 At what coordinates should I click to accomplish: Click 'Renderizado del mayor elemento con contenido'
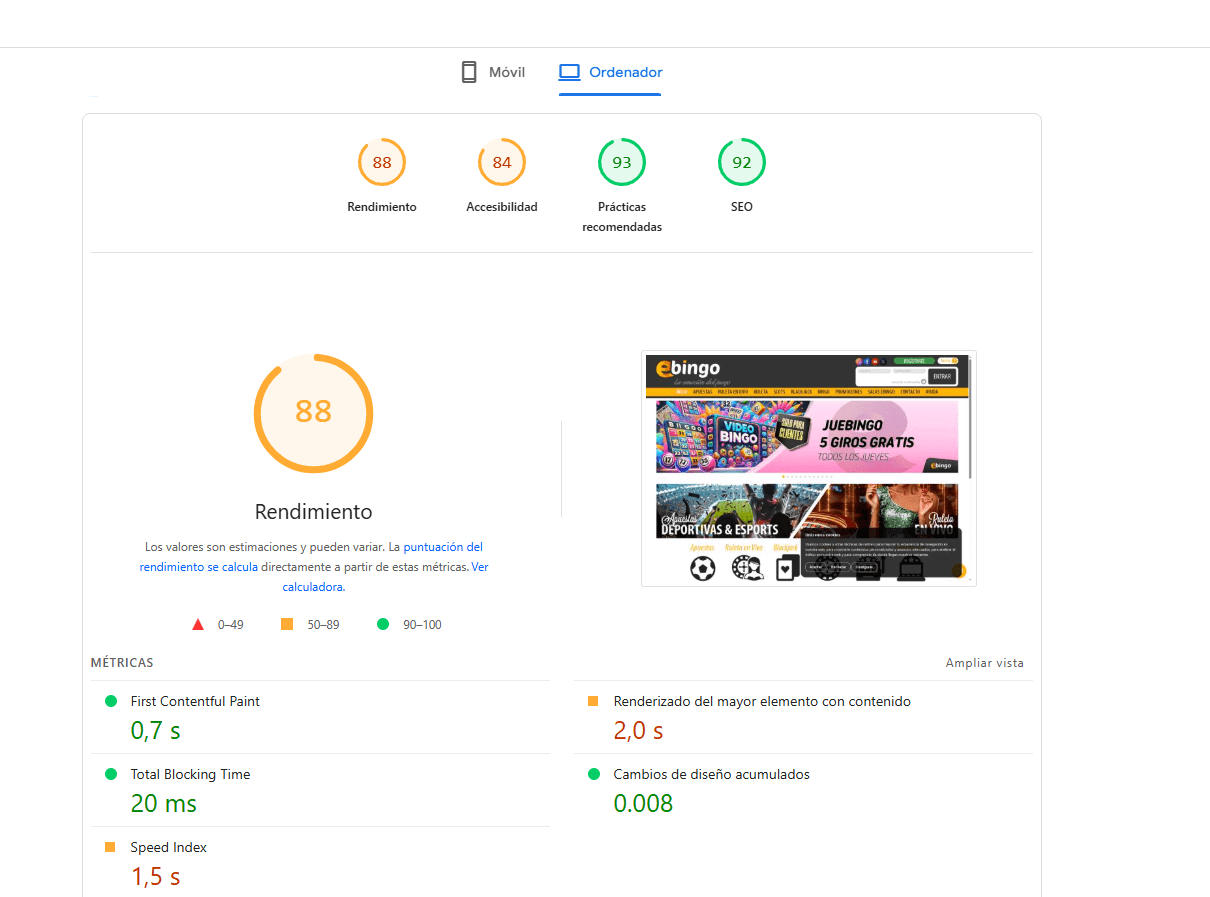pyautogui.click(x=762, y=702)
